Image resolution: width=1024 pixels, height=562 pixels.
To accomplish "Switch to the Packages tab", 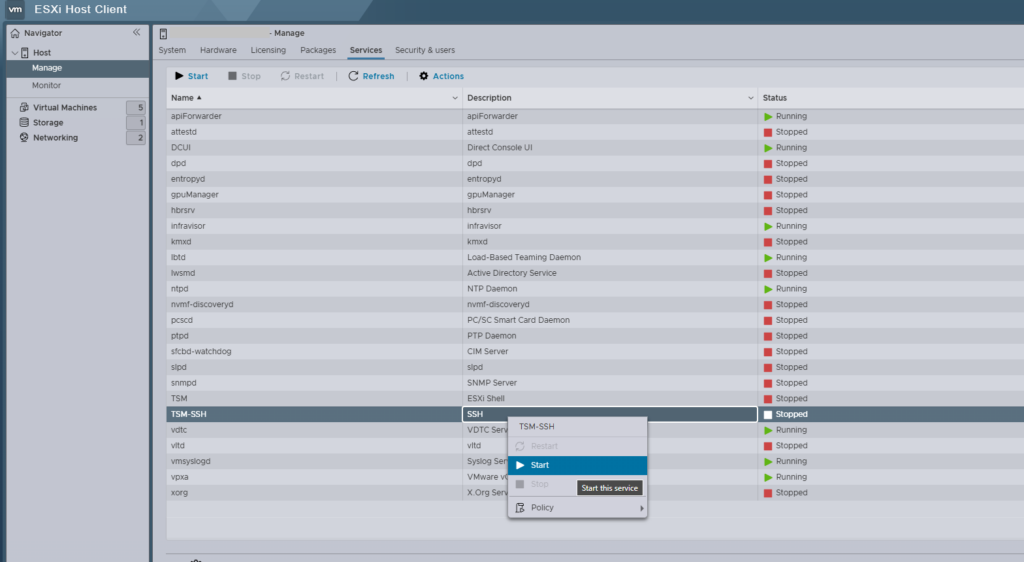I will tap(318, 50).
